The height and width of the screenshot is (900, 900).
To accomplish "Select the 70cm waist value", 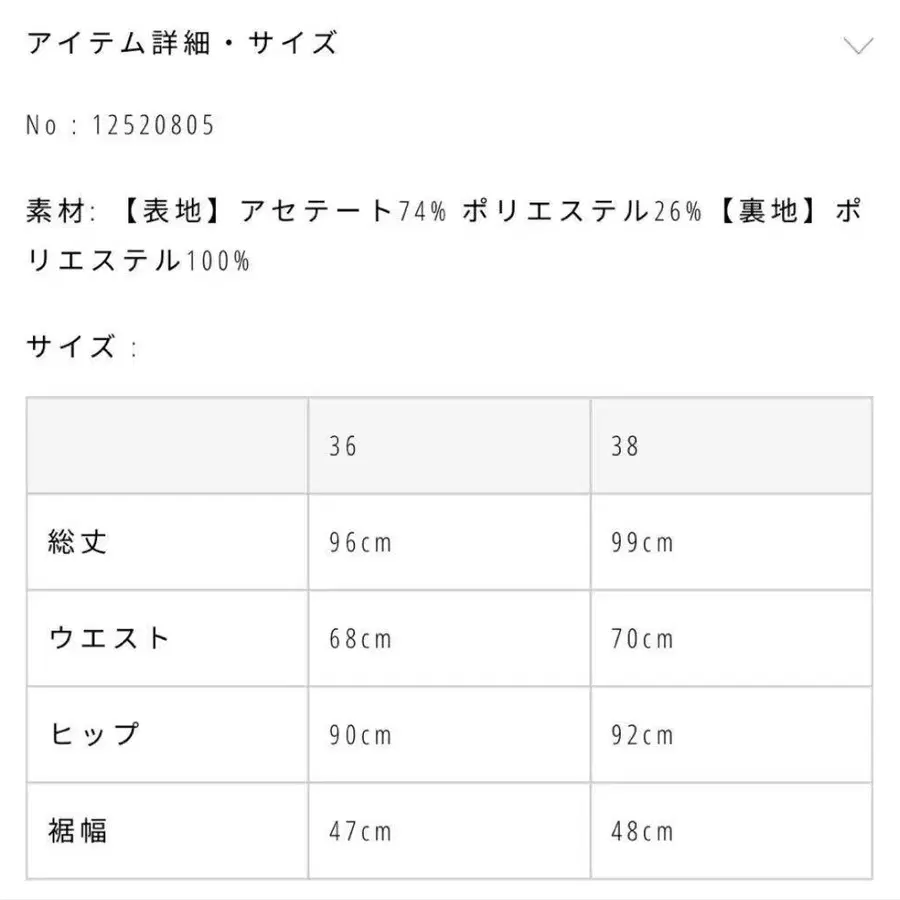I will [642, 638].
